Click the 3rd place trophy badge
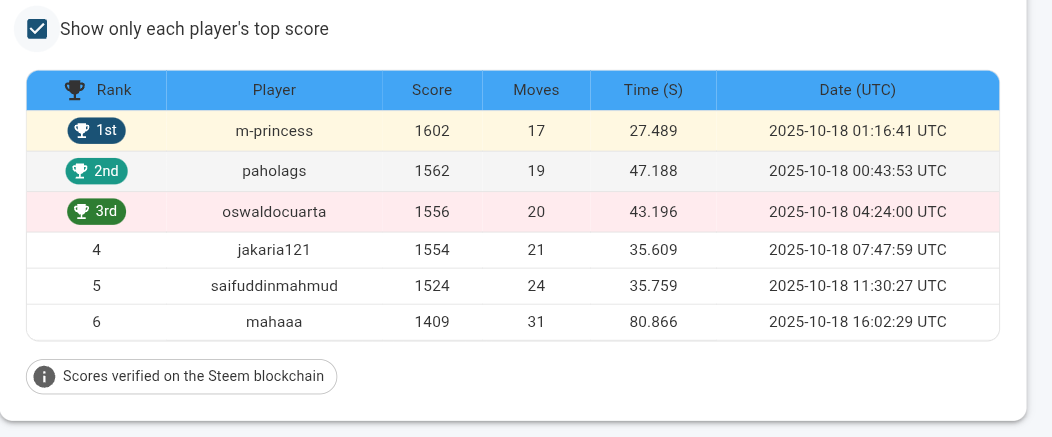 (97, 211)
